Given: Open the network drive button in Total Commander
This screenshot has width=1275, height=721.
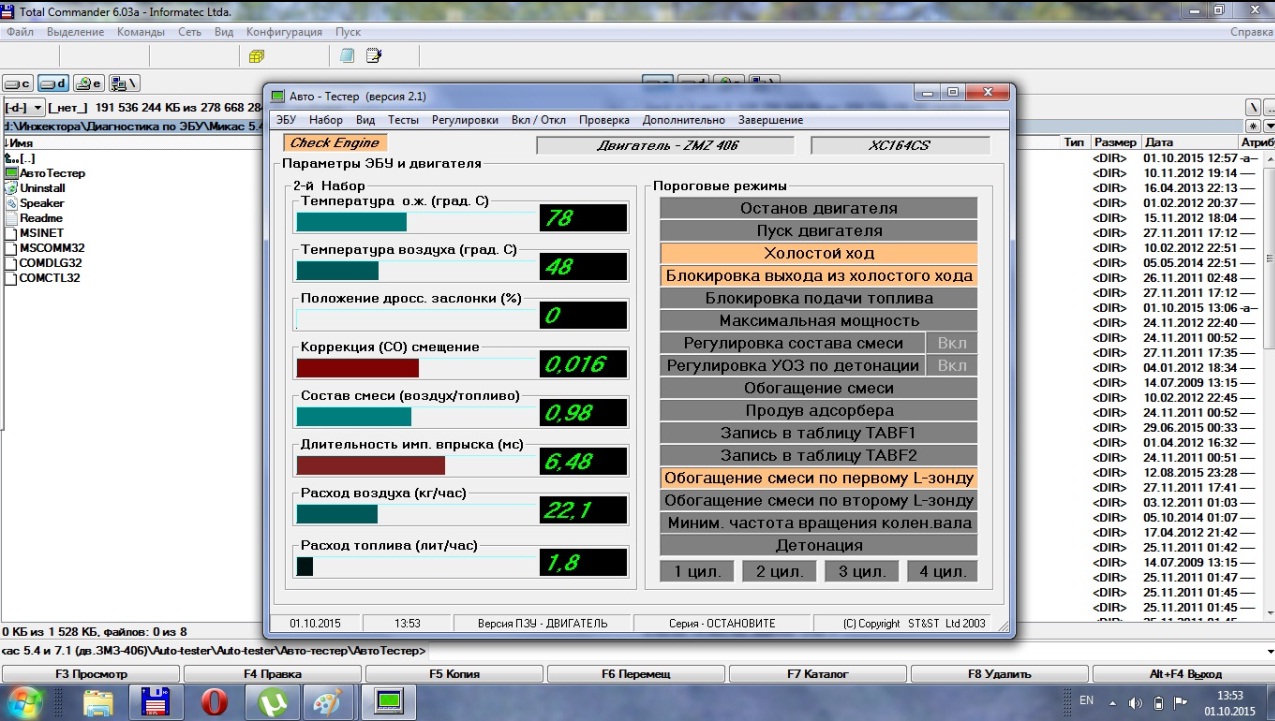Looking at the screenshot, I should coord(124,84).
